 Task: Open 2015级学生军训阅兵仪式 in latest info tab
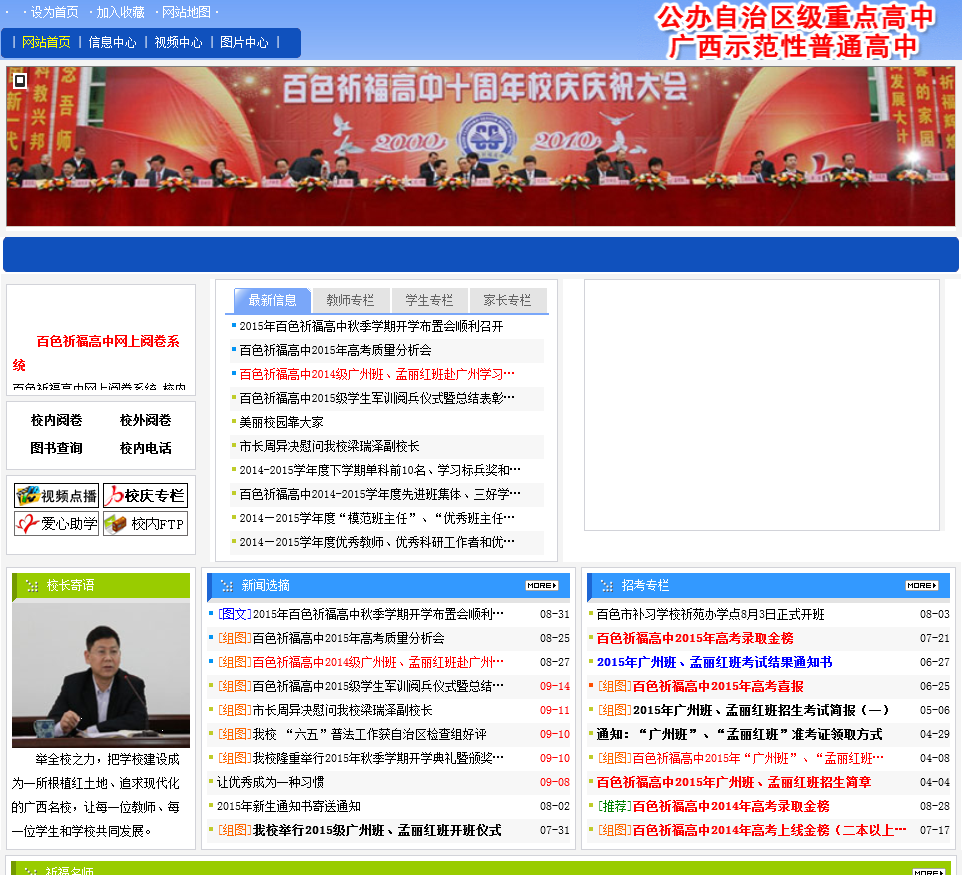tap(377, 398)
